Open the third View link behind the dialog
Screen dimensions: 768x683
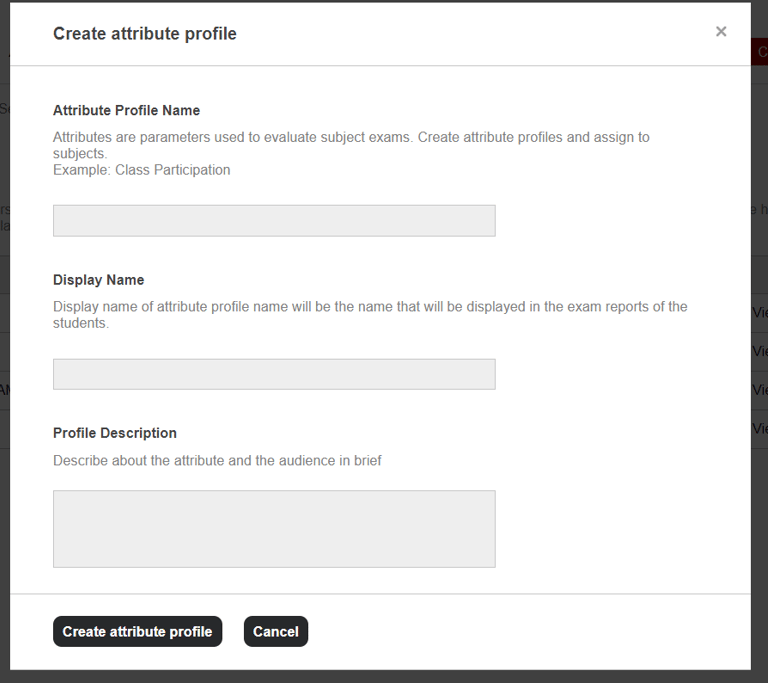click(759, 390)
